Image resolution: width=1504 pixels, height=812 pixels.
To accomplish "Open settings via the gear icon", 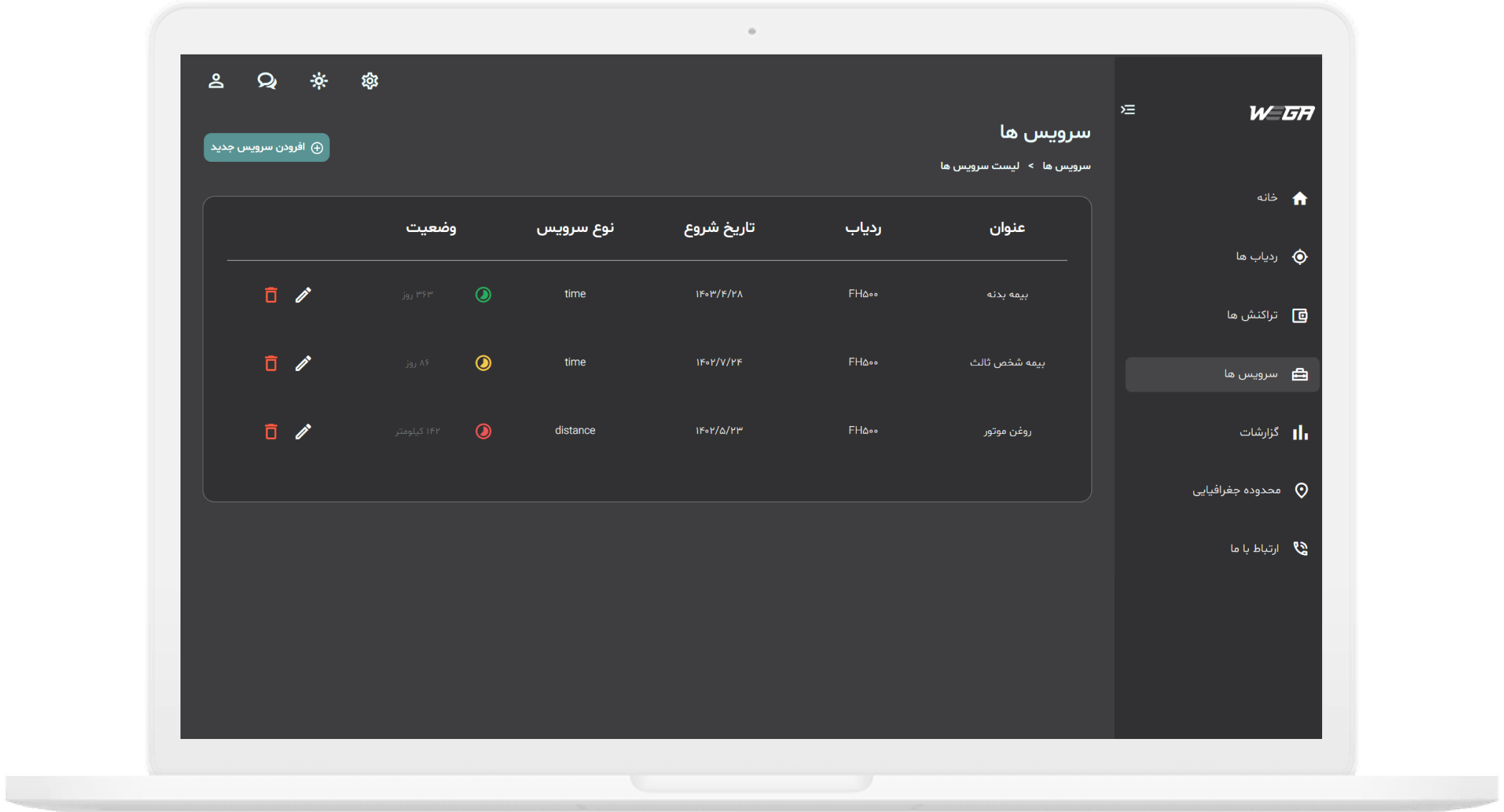I will [370, 81].
